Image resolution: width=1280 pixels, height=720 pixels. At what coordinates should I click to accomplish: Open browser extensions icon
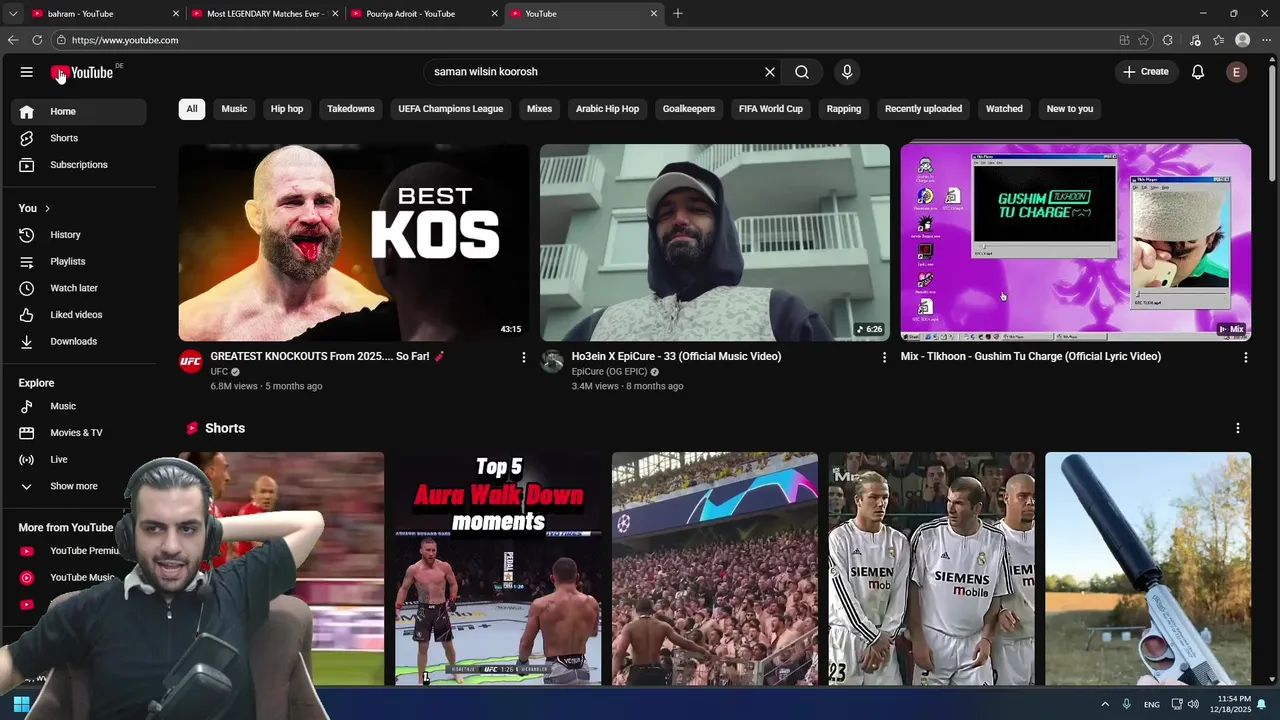[x=1168, y=40]
